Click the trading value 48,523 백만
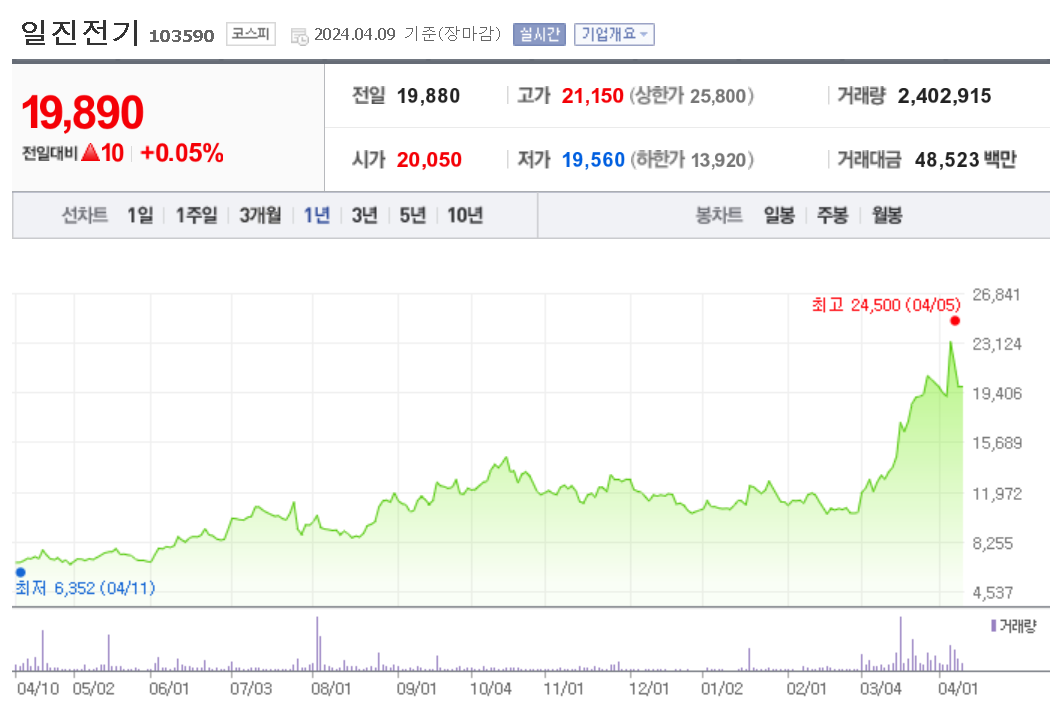This screenshot has height=715, width=1050. (966, 160)
